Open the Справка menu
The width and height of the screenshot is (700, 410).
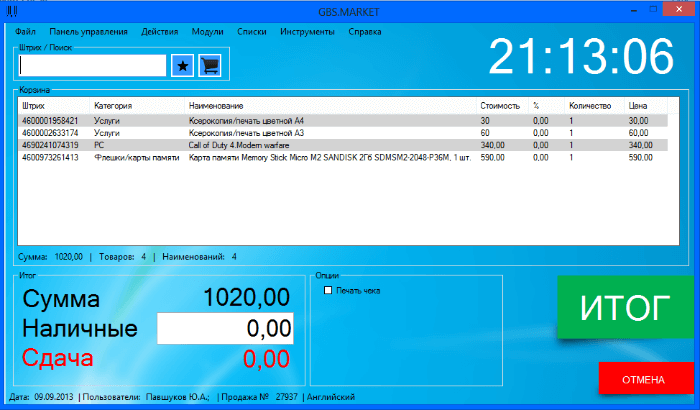coord(365,32)
